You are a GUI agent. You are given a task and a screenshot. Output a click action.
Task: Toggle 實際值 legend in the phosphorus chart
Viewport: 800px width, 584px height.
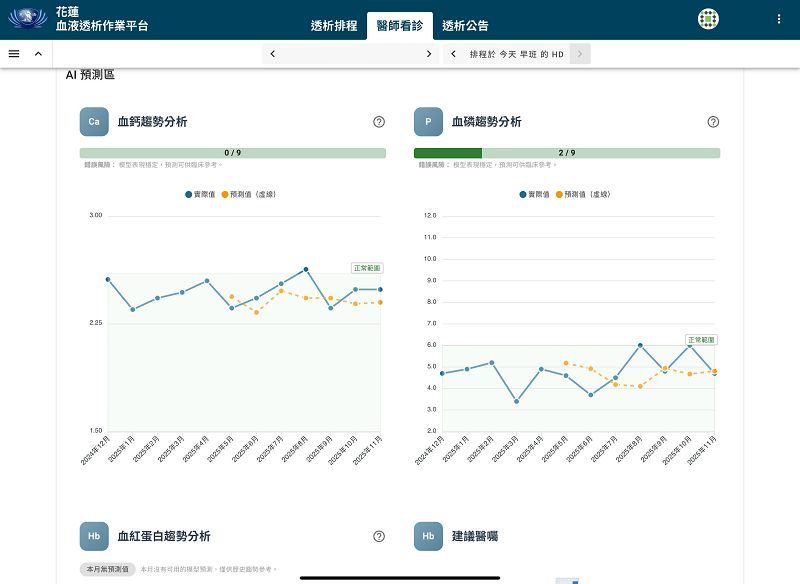click(x=534, y=193)
